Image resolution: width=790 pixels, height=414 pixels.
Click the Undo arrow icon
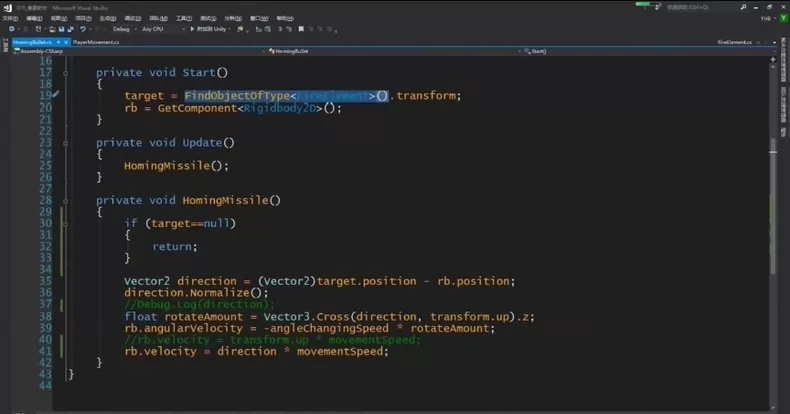[83, 29]
